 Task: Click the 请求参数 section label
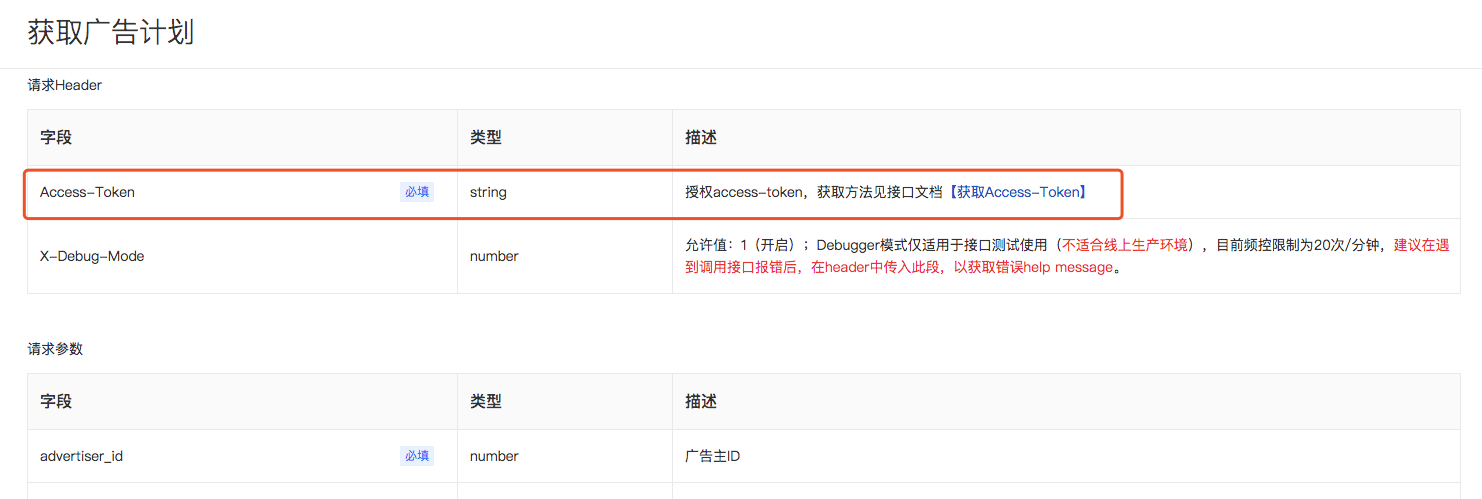click(x=55, y=349)
